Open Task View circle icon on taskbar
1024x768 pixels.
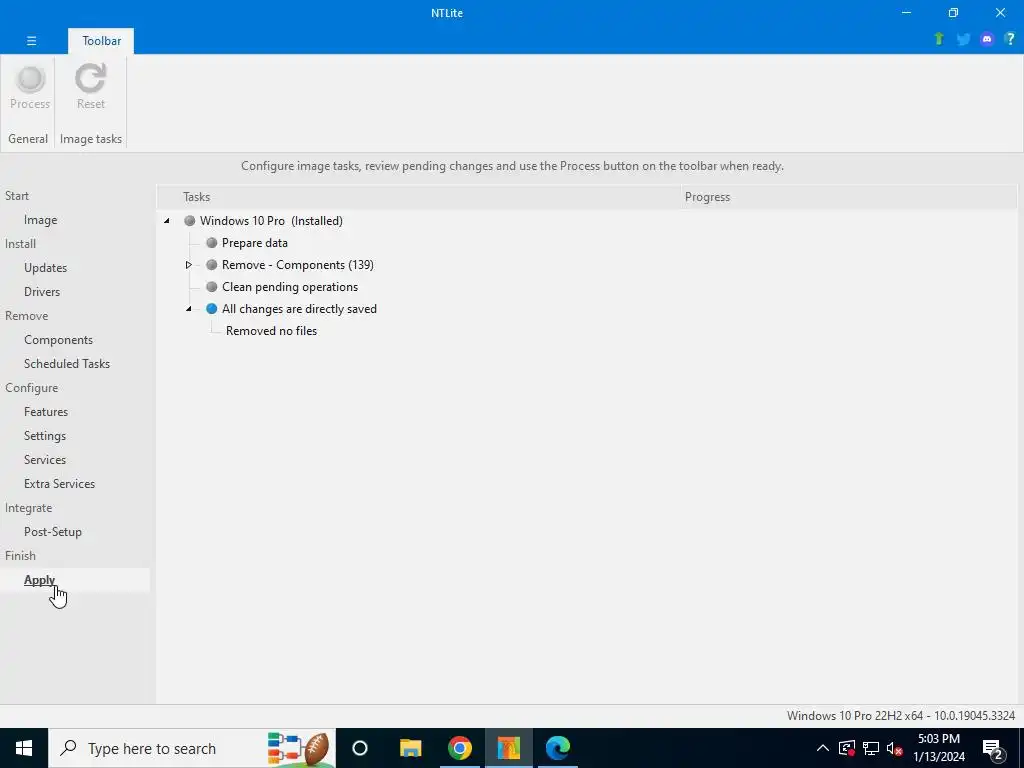tap(360, 748)
